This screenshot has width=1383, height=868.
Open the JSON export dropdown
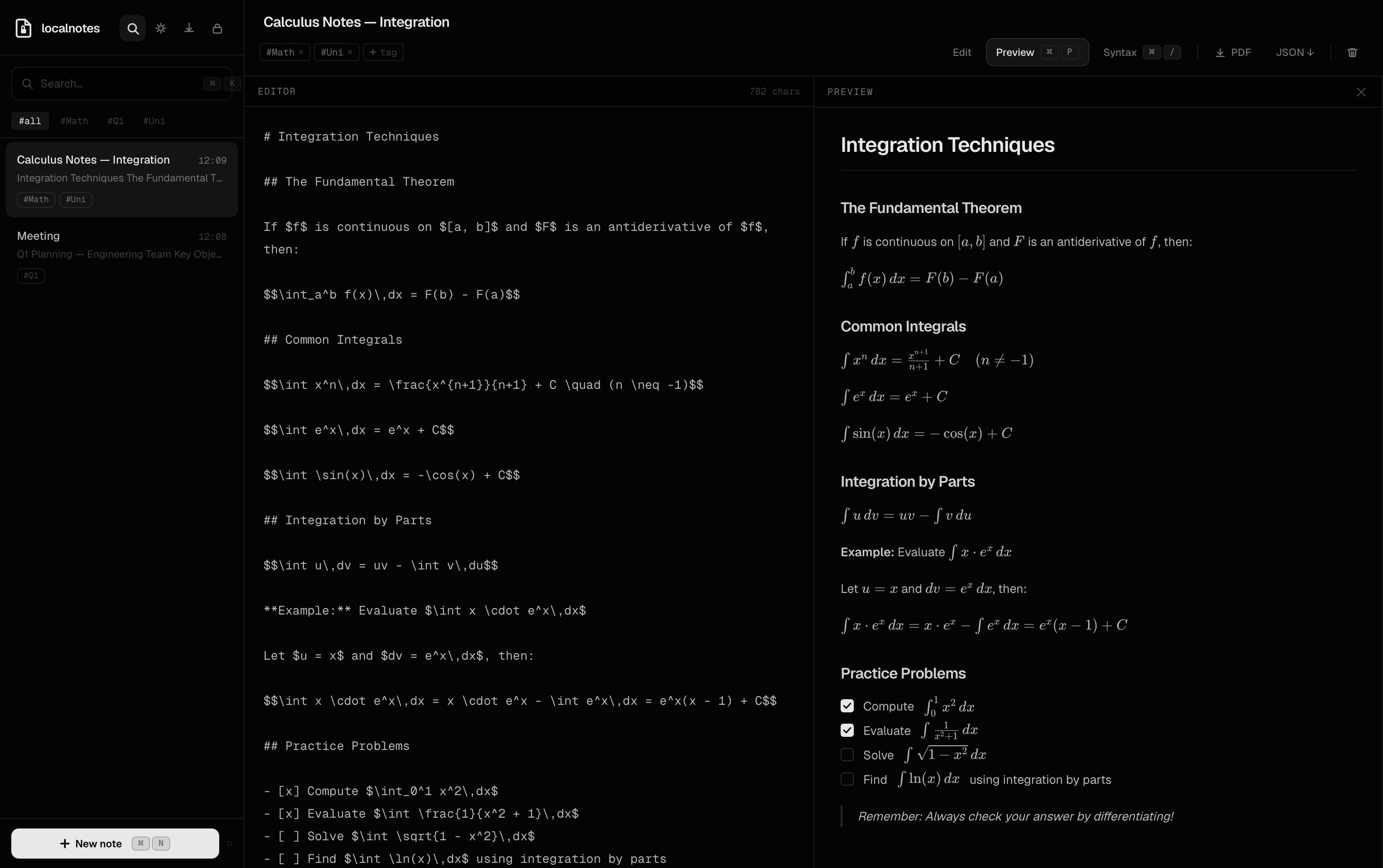[x=1295, y=52]
